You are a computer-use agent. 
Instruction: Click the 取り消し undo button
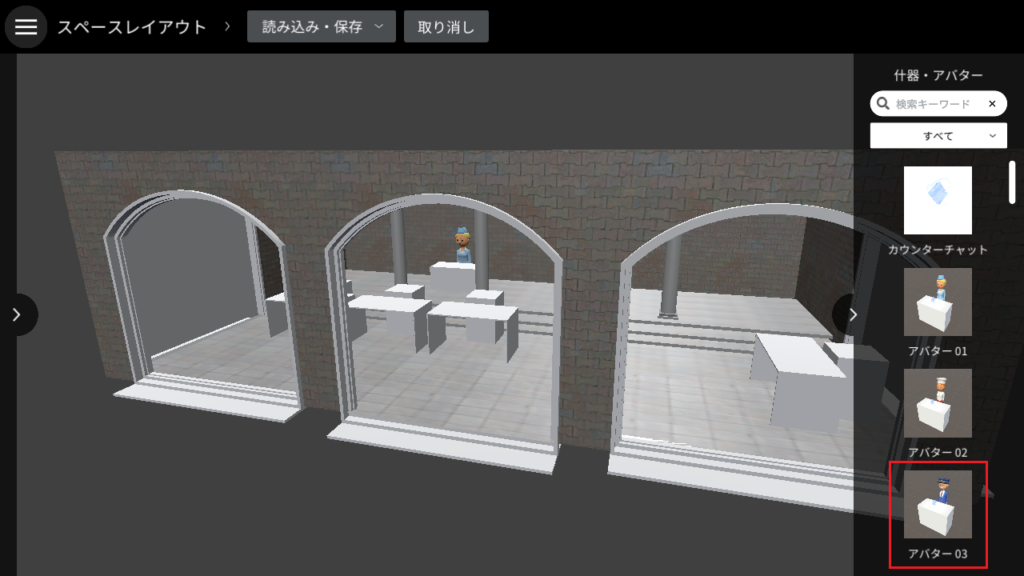click(446, 27)
